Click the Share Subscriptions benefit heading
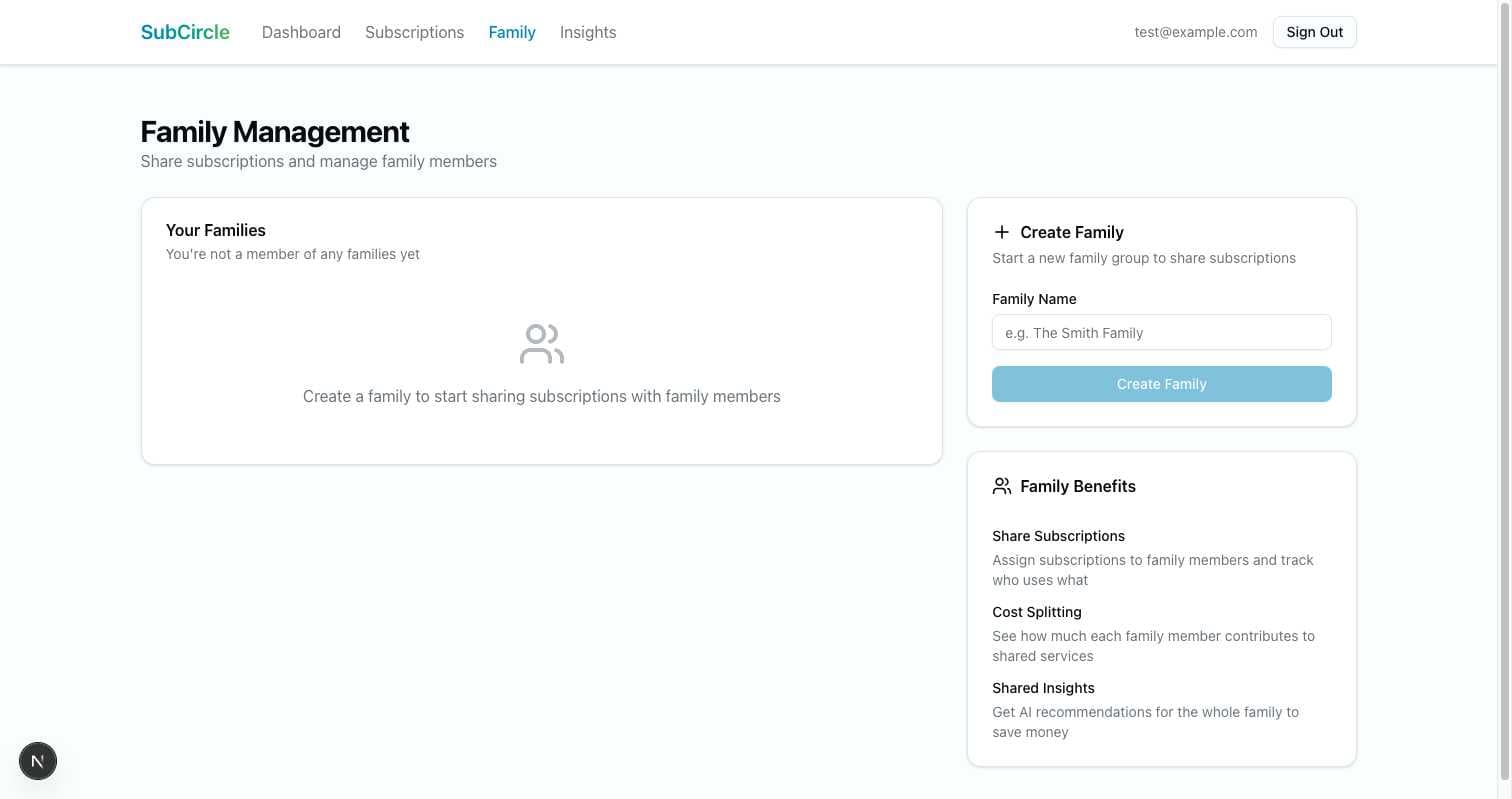 [1058, 536]
